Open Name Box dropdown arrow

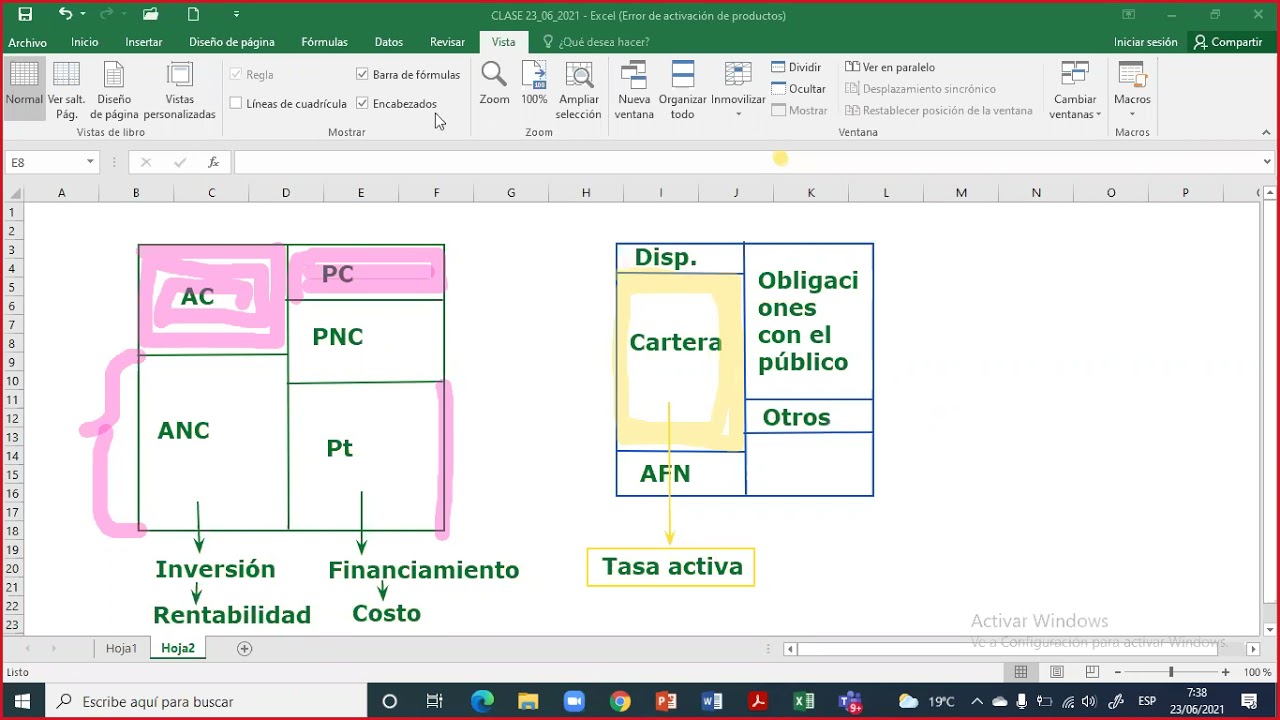pyautogui.click(x=90, y=162)
